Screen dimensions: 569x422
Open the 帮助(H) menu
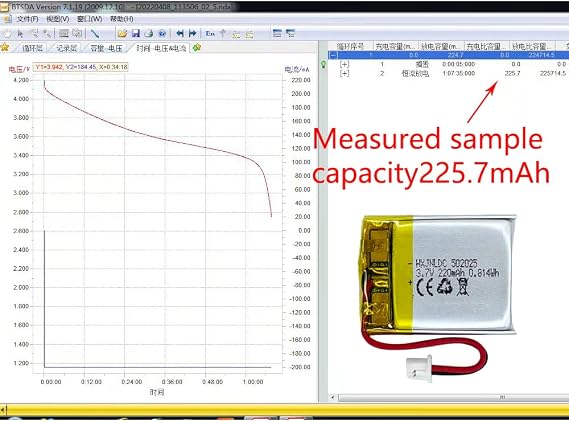(122, 19)
